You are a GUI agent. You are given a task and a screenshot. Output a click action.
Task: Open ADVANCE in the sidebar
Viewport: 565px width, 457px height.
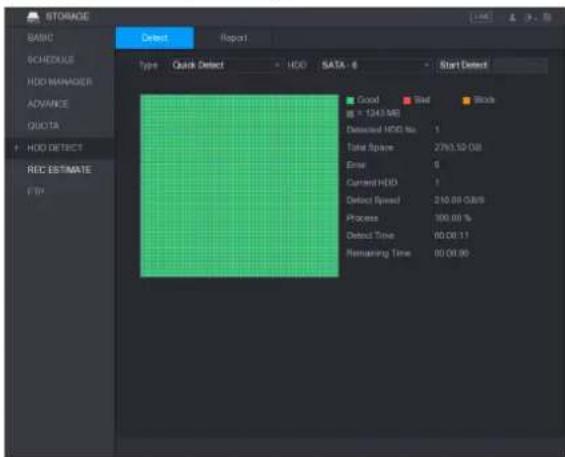tap(48, 104)
